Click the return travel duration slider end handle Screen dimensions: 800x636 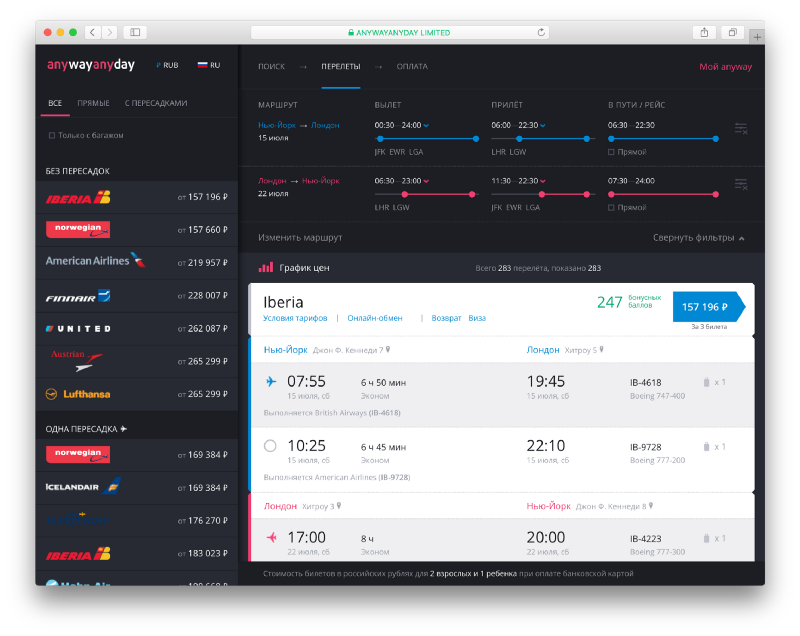coord(716,194)
